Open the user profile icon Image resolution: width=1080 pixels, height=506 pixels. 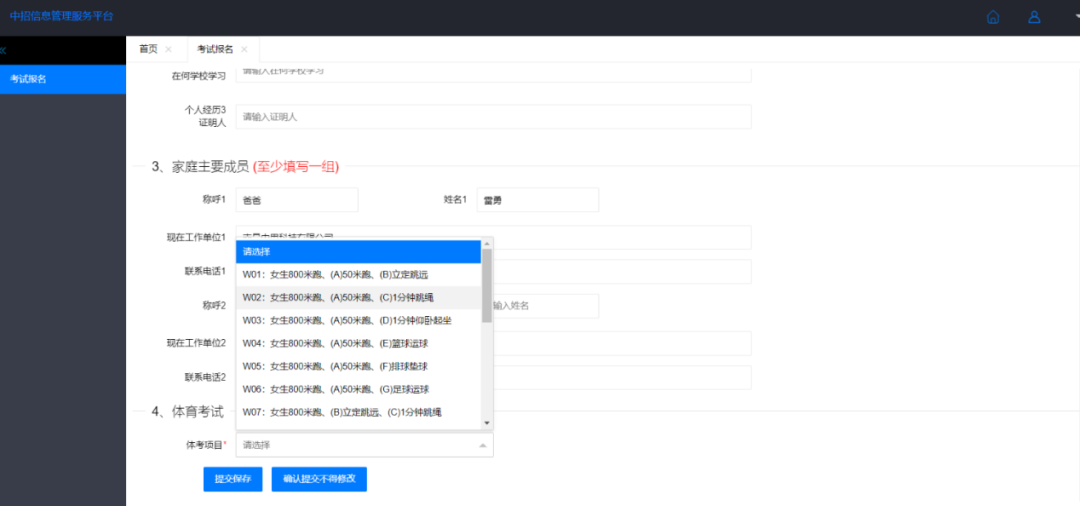tap(1034, 17)
